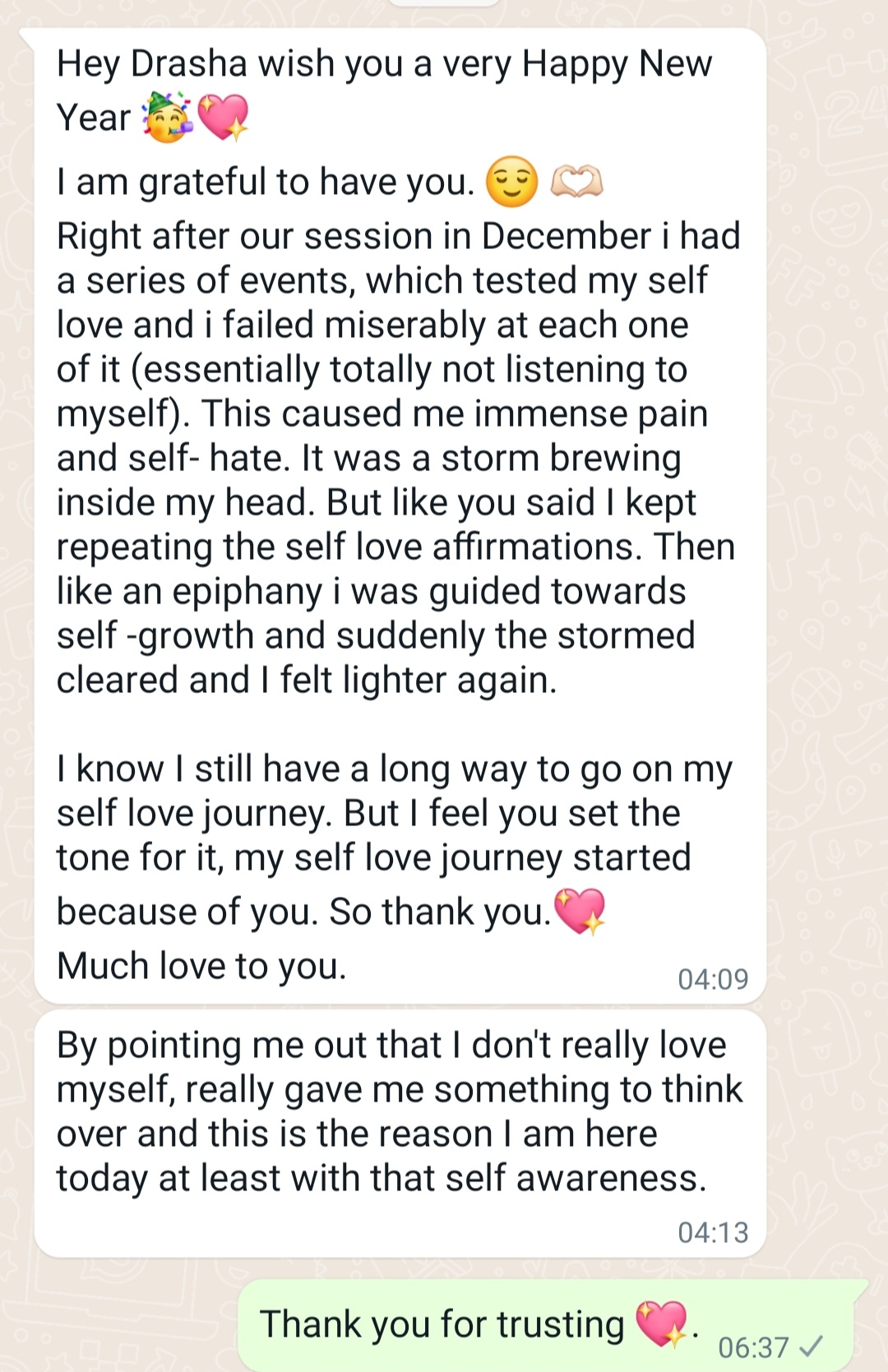Tap the text 'I am grateful to have you.'
The width and height of the screenshot is (888, 1372).
(266, 182)
